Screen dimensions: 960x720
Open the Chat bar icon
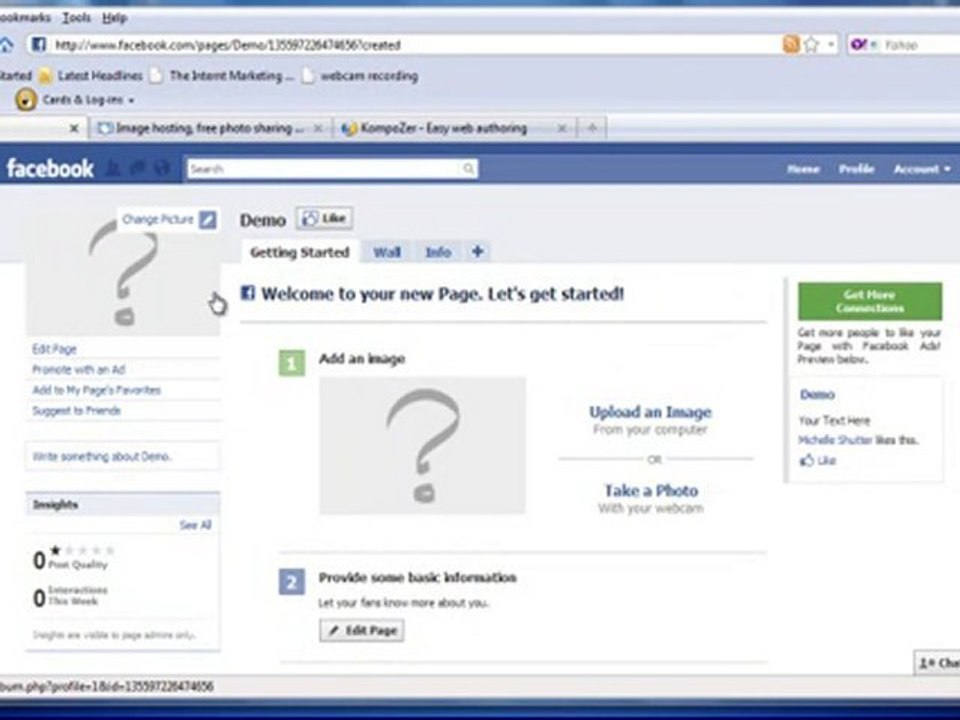pos(938,663)
